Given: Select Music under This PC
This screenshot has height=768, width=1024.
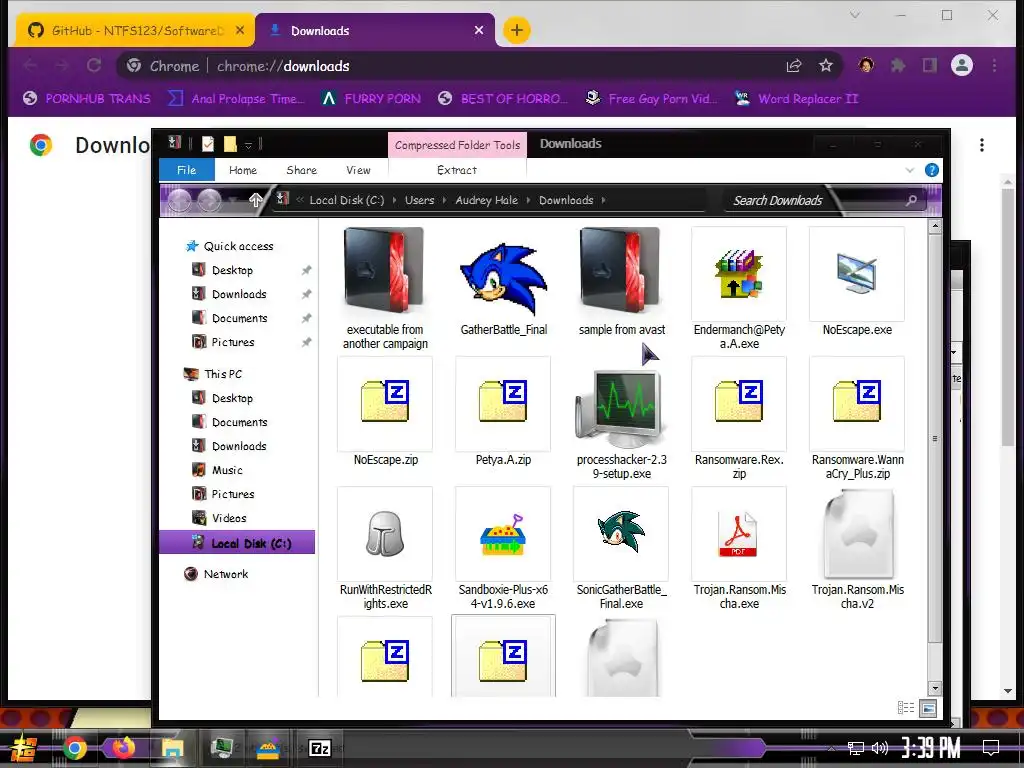Looking at the screenshot, I should (x=227, y=470).
